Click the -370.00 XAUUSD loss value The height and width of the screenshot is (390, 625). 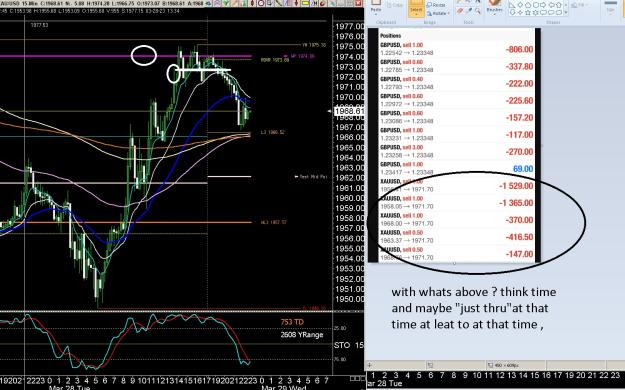click(519, 220)
